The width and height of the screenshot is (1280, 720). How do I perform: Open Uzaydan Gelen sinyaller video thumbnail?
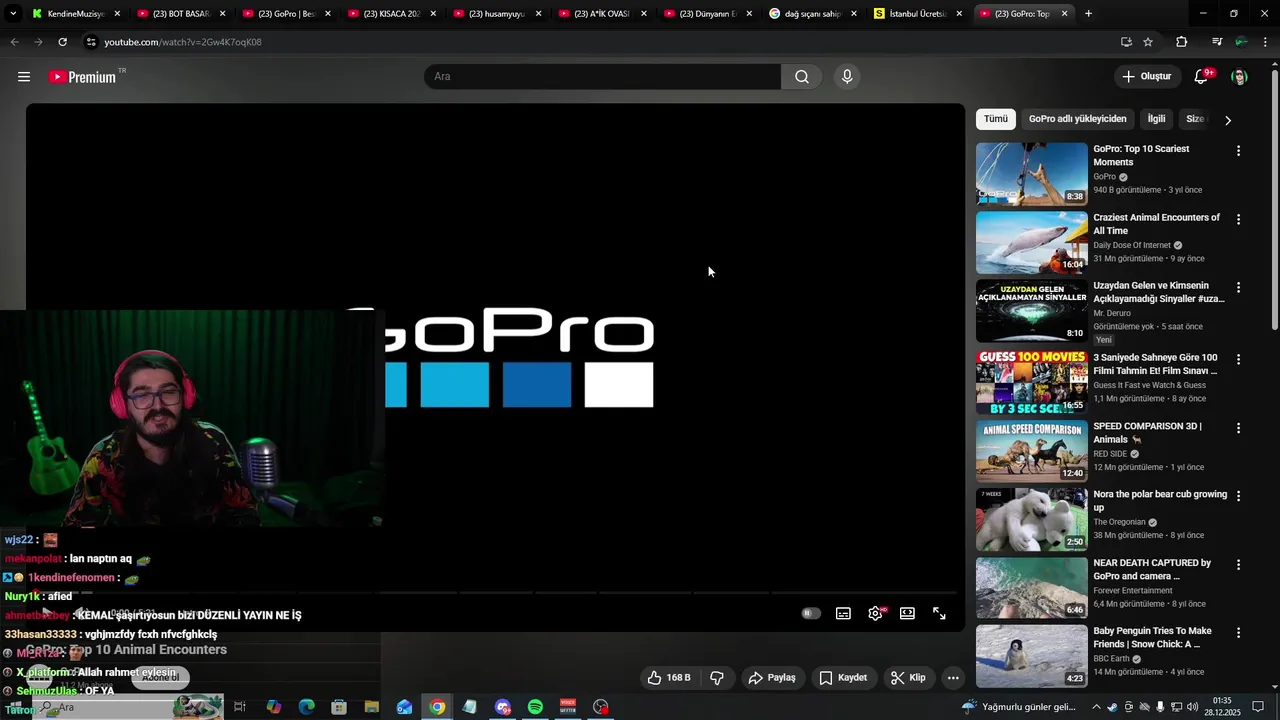tap(1031, 311)
